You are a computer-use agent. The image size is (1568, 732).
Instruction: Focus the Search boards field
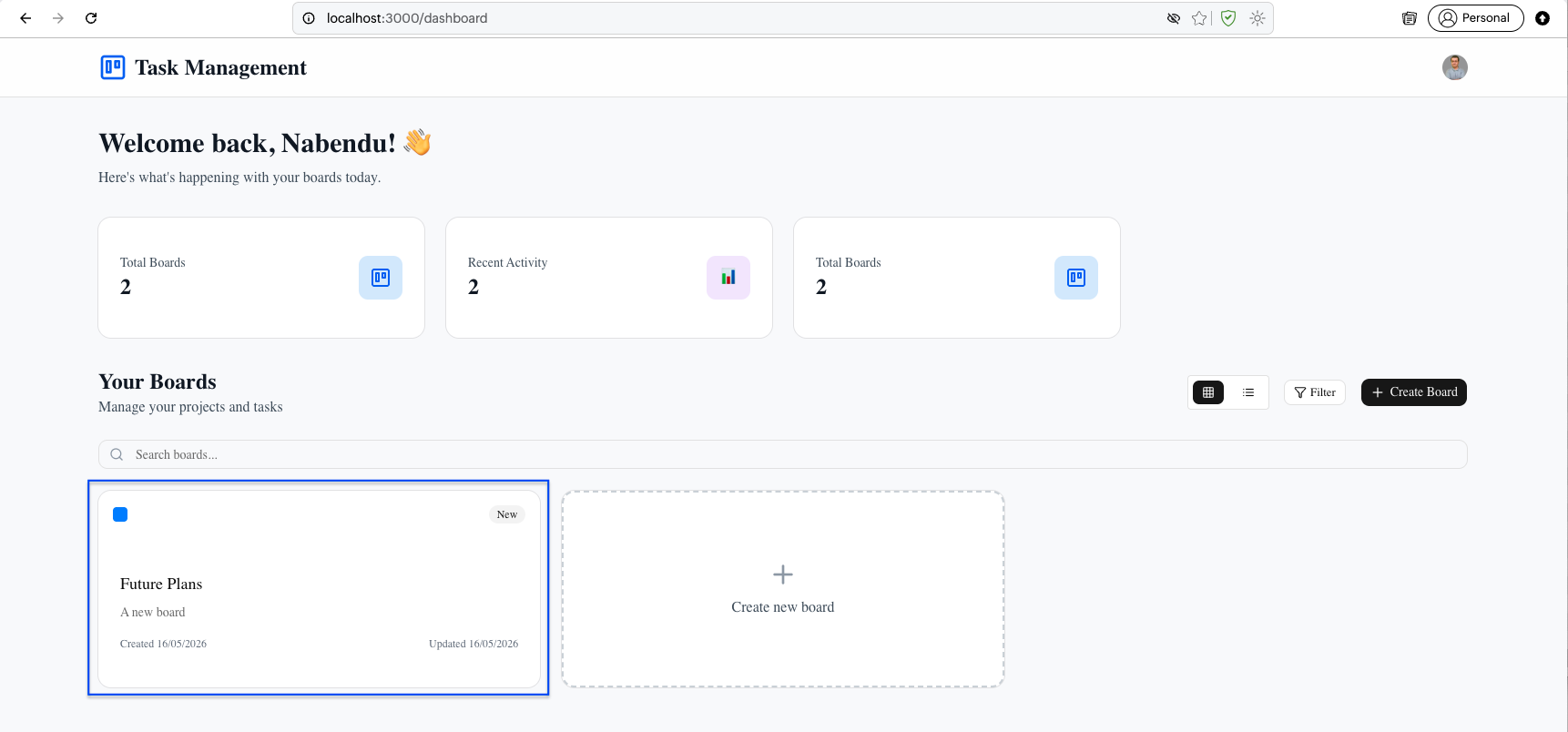783,454
